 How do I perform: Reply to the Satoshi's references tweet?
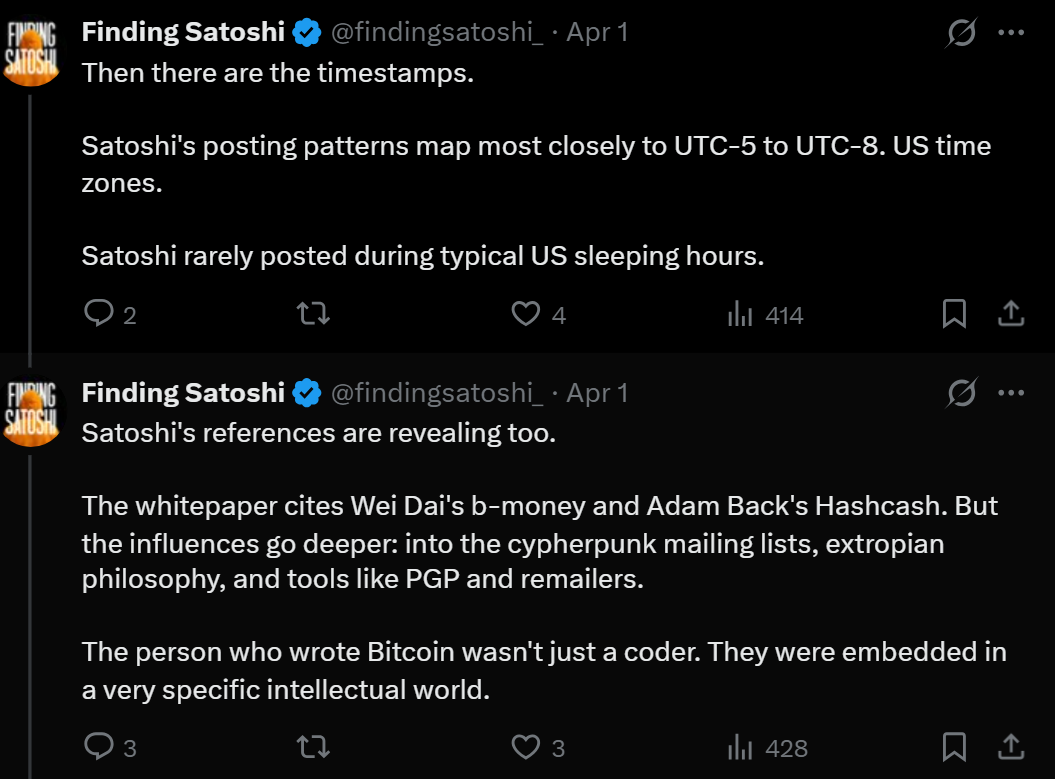click(x=100, y=747)
